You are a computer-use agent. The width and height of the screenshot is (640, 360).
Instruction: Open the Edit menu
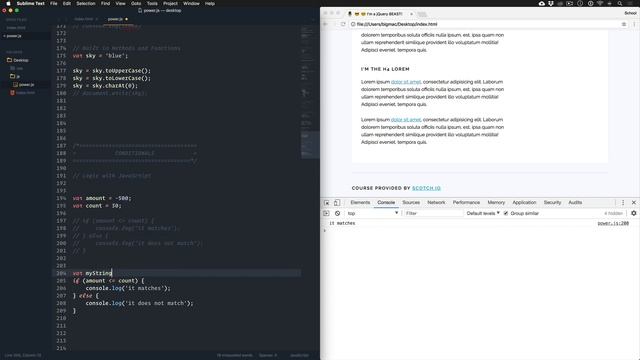click(67, 3)
